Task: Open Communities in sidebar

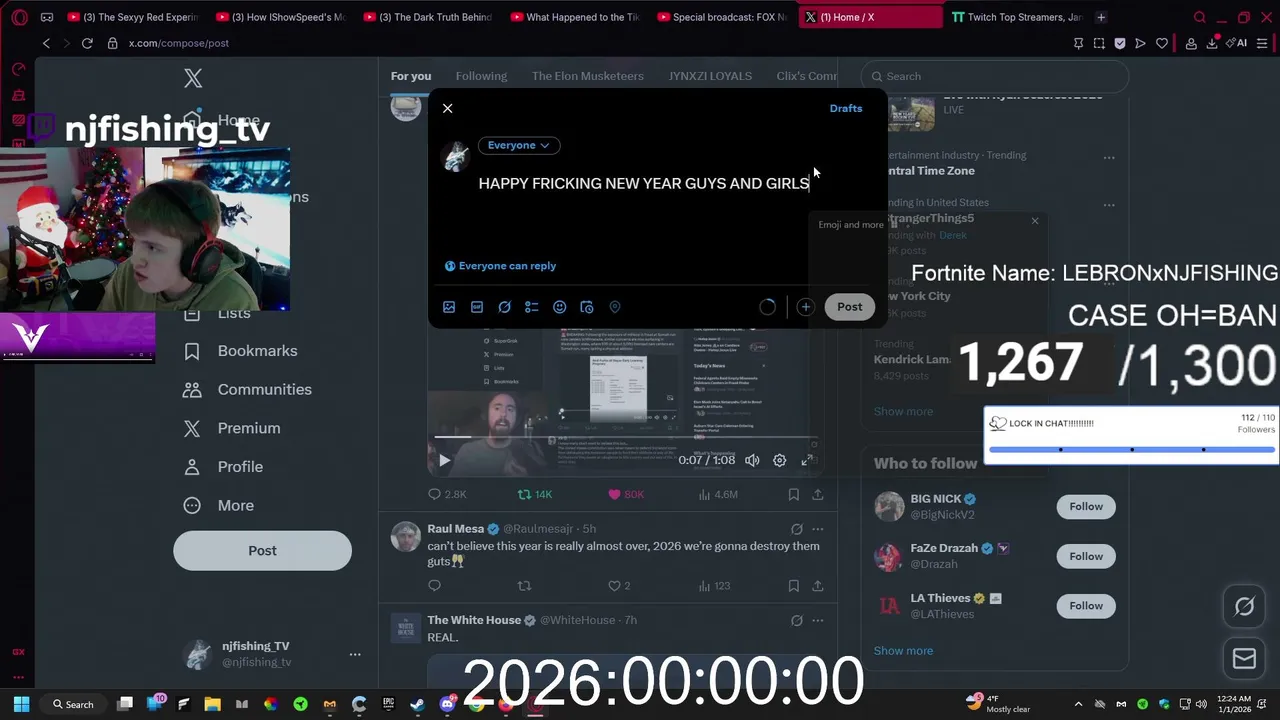Action: (248, 390)
